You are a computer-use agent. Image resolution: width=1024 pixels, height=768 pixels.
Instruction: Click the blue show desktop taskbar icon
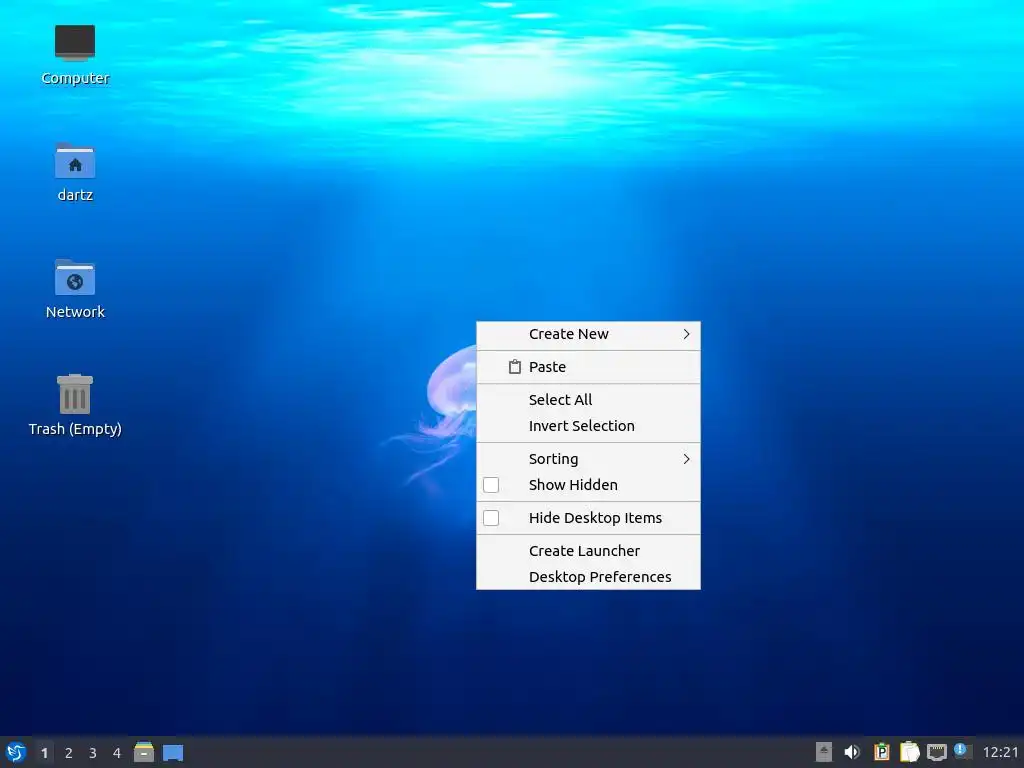(x=173, y=753)
